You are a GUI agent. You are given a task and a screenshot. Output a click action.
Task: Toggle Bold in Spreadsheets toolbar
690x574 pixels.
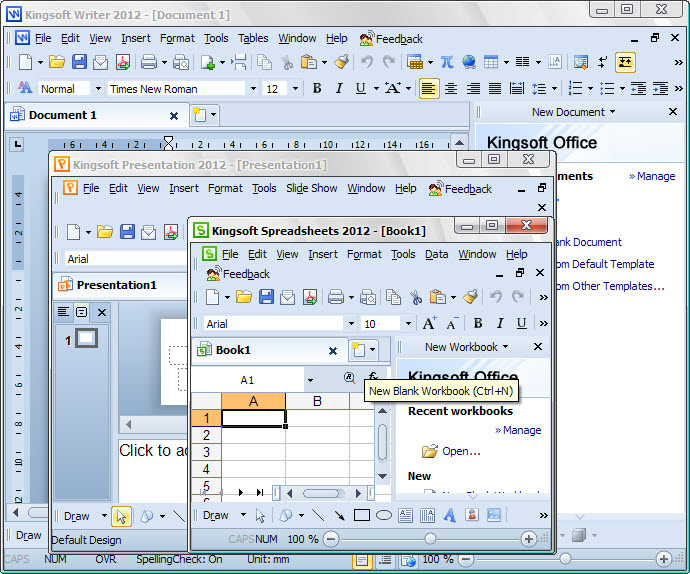(478, 324)
